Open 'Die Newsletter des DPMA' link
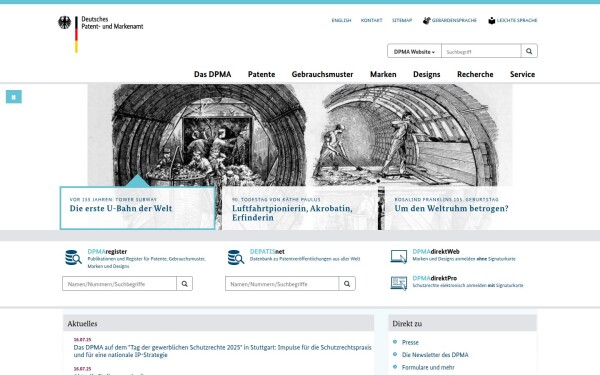 [x=435, y=355]
